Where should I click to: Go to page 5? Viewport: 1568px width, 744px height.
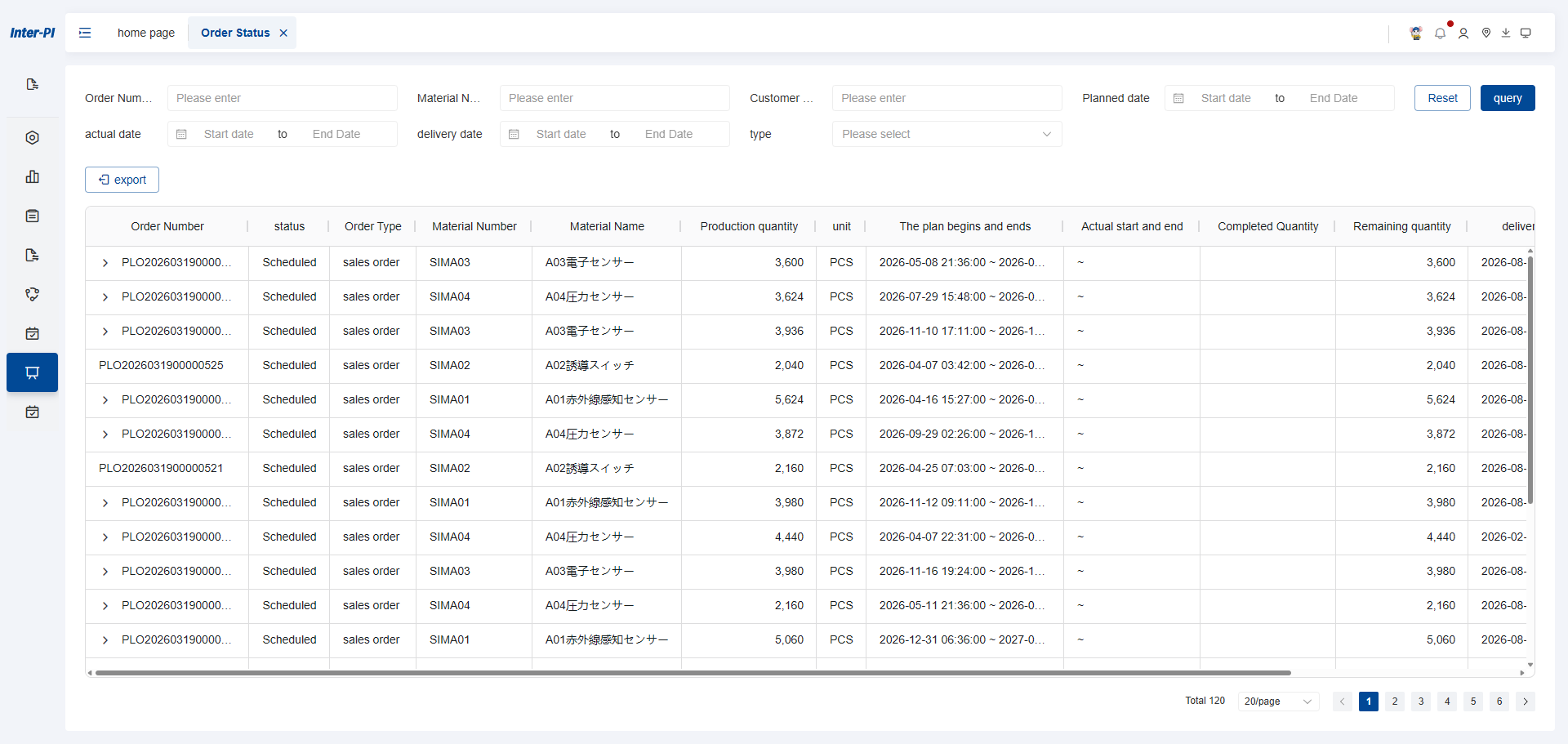click(x=1473, y=702)
